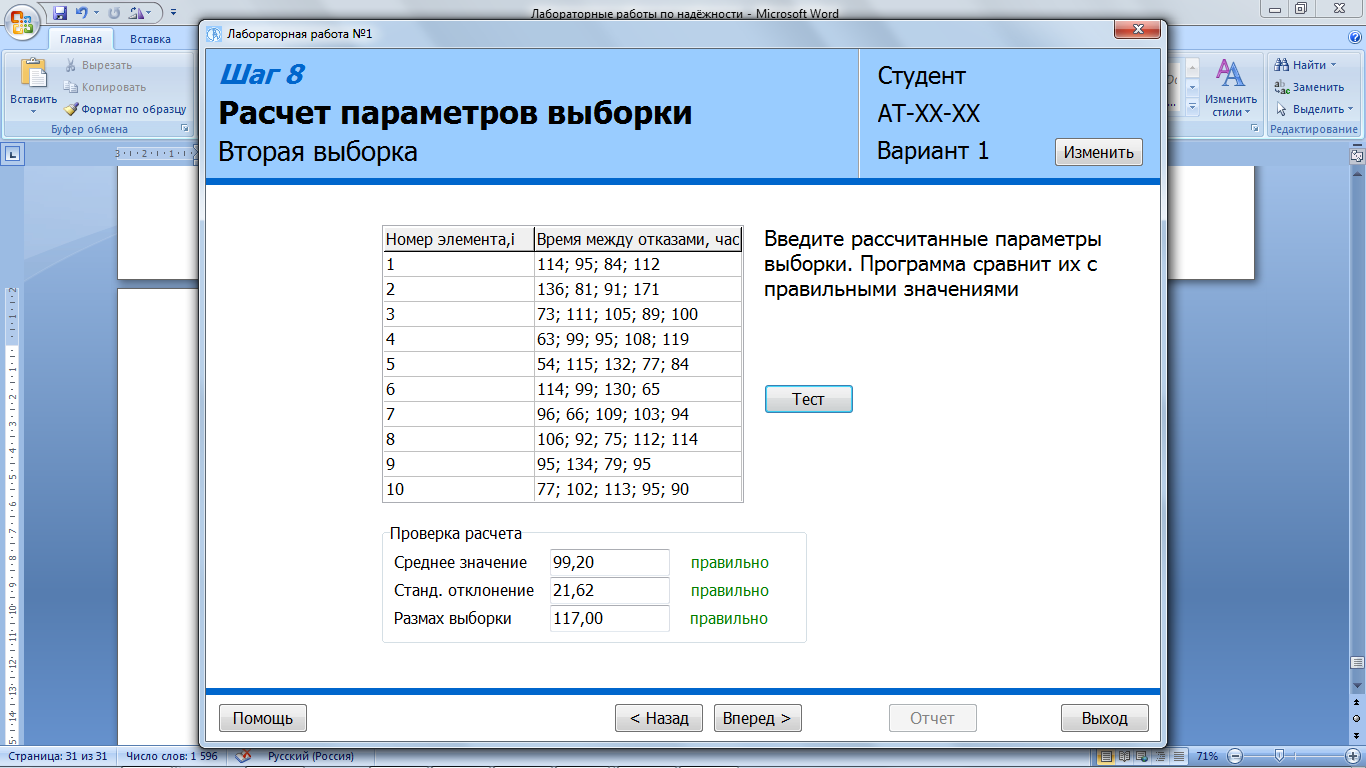
Task: Click Время между отказами column header
Action: pyautogui.click(x=638, y=239)
